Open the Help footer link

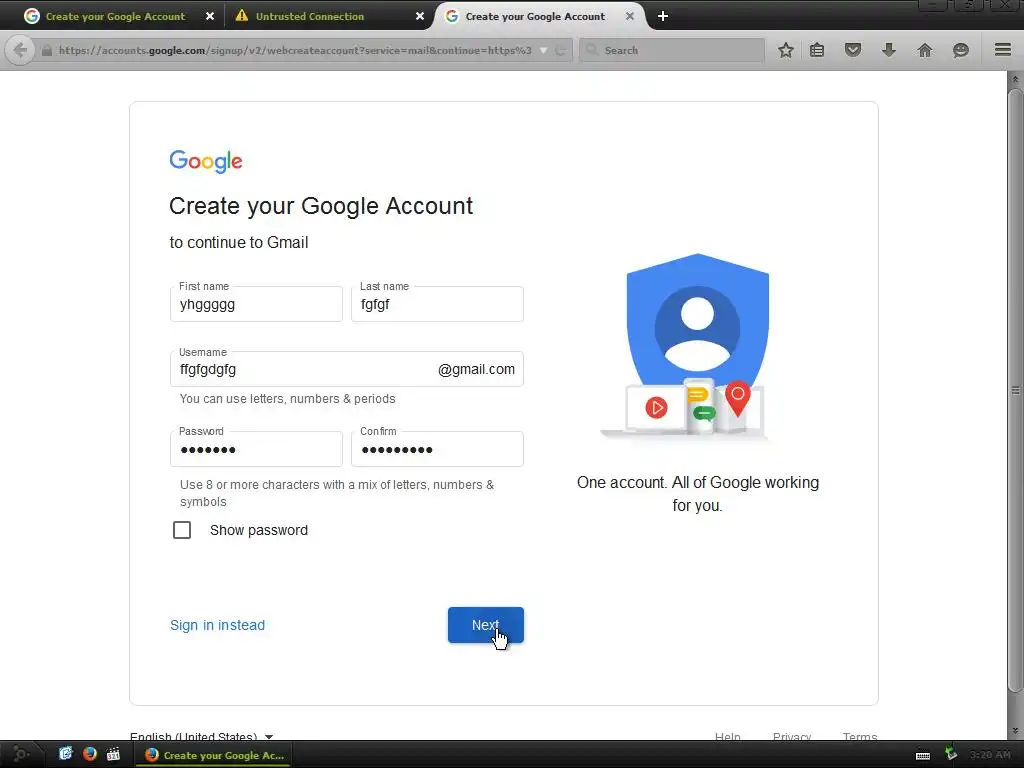(x=728, y=737)
